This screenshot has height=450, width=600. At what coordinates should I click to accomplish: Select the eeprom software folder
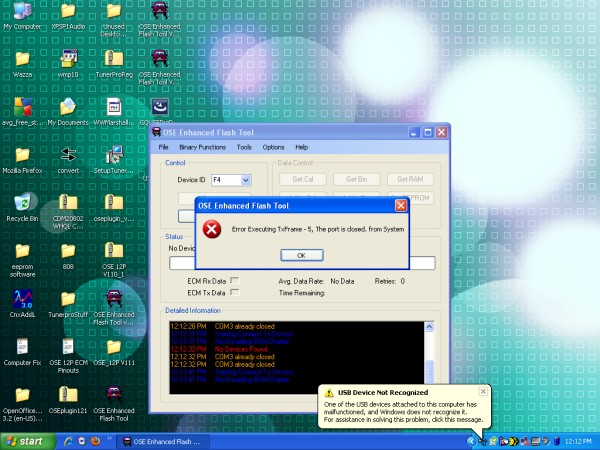pos(22,260)
